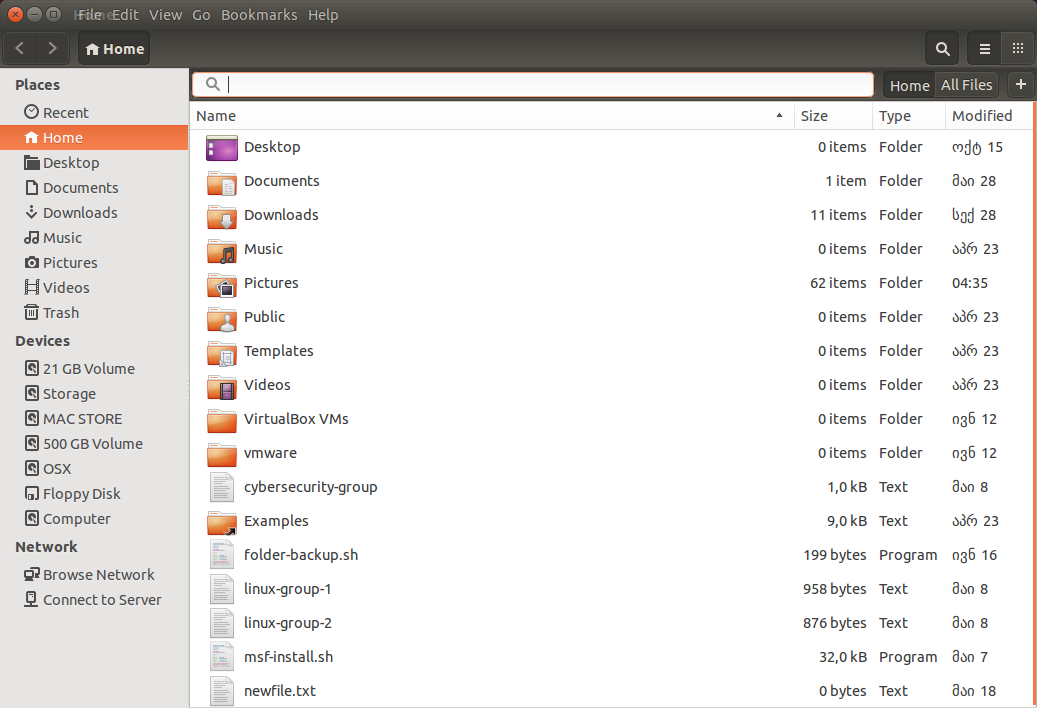Viewport: 1037px width, 708px height.
Task: Select the Pictures folder icon in list
Action: tap(222, 284)
